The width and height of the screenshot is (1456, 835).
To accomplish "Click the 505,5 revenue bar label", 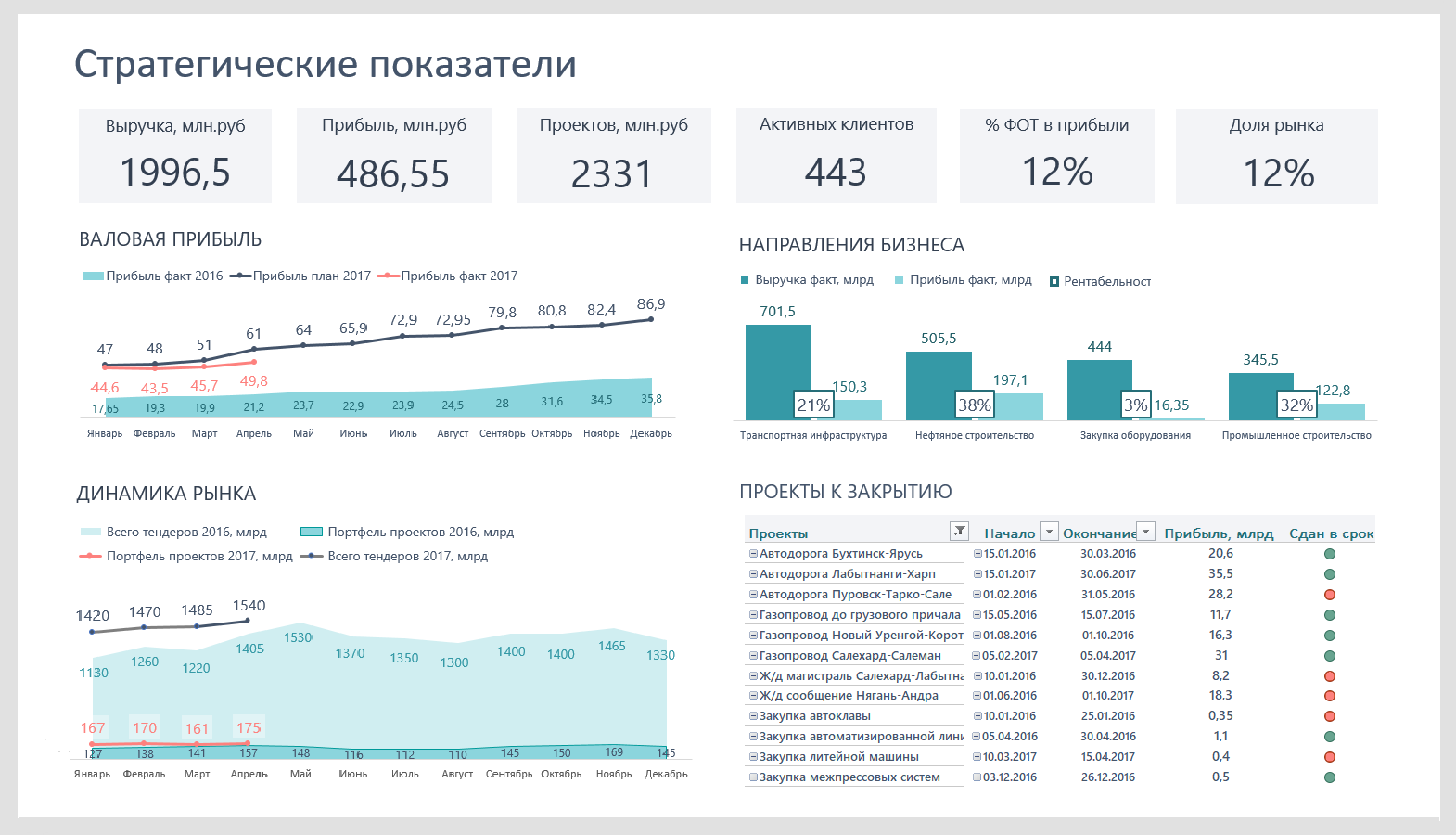I will coord(939,339).
